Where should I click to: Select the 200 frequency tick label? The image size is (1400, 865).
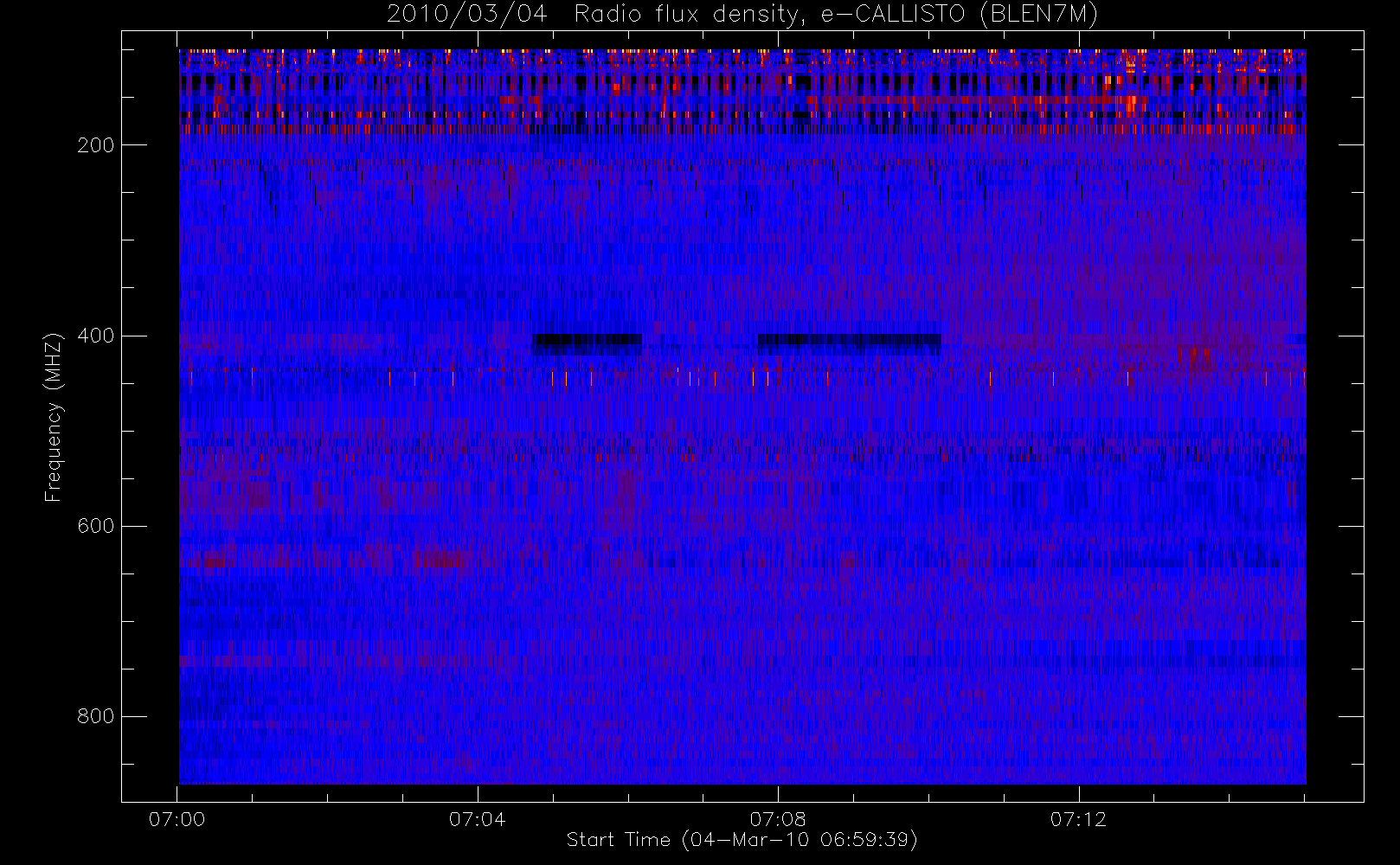pos(96,145)
